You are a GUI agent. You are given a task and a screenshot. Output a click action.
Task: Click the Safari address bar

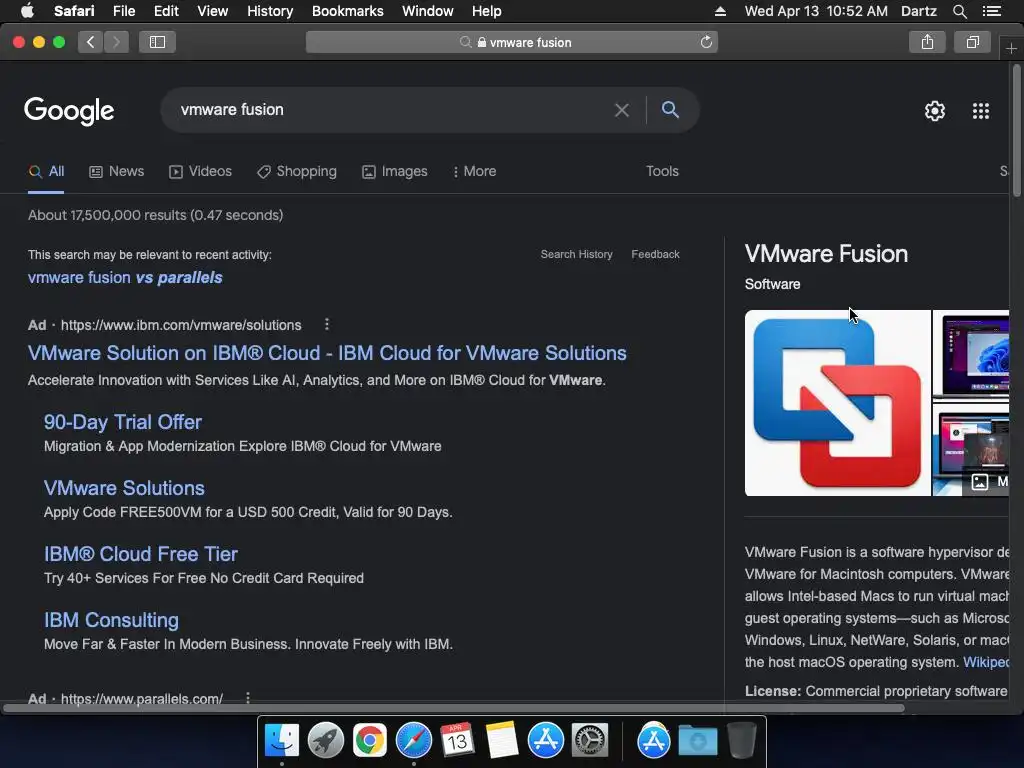[511, 42]
